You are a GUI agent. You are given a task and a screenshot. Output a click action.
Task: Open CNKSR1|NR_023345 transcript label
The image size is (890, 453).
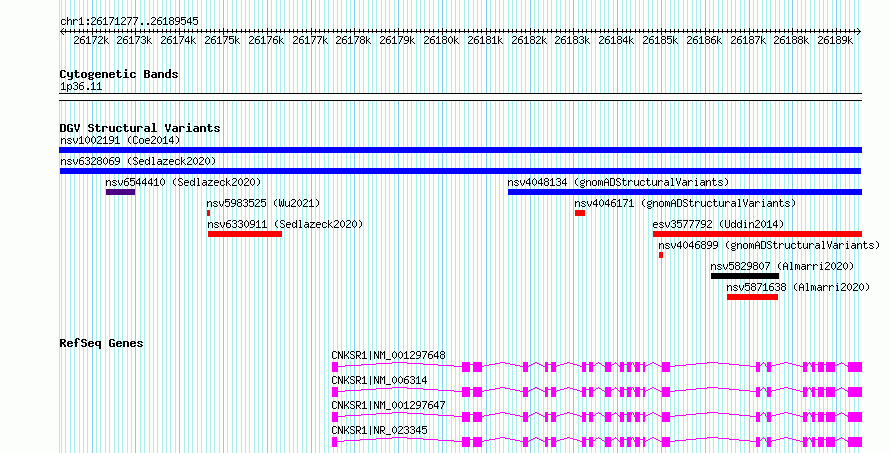(x=379, y=430)
